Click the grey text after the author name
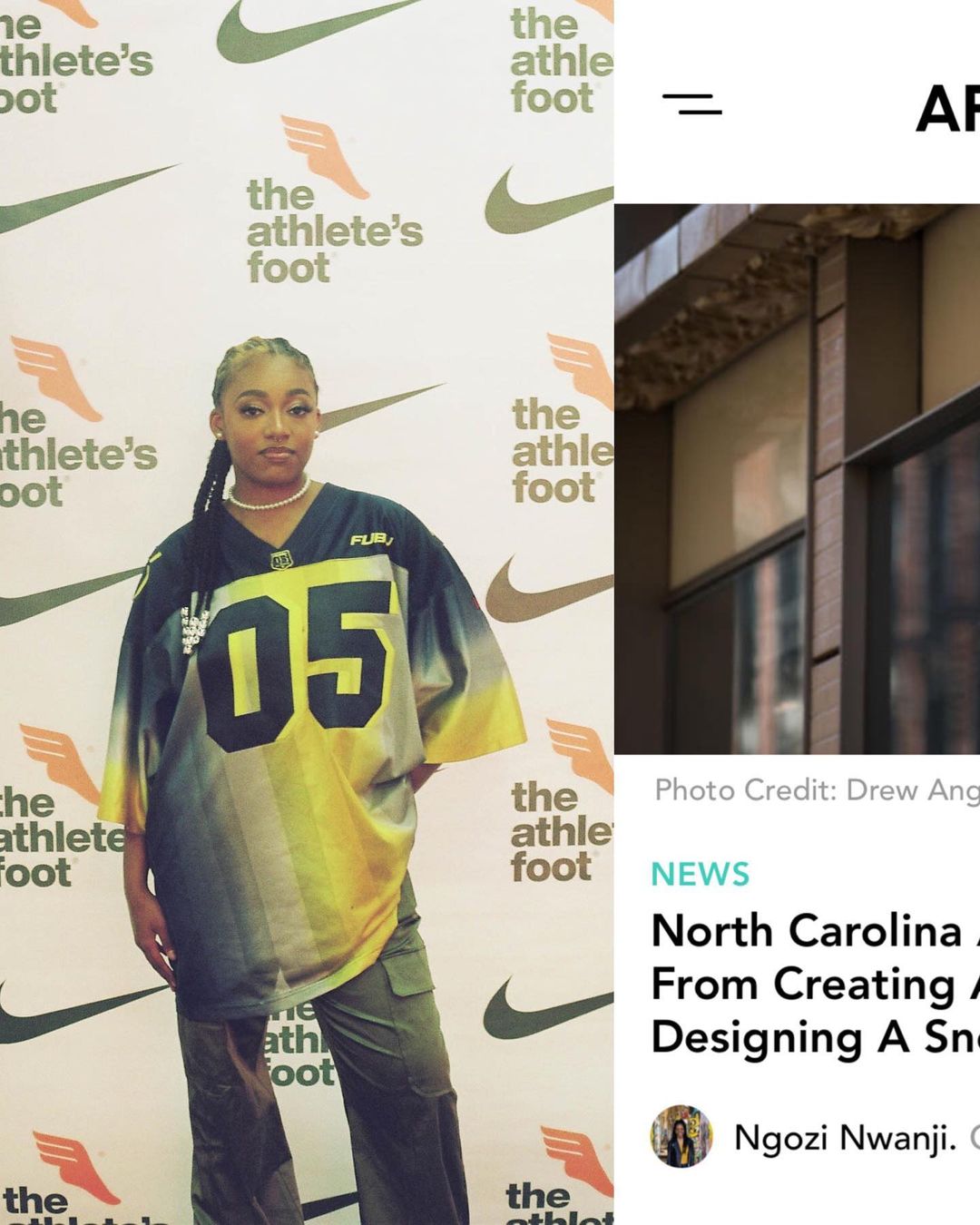980x1225 pixels. (x=975, y=1137)
